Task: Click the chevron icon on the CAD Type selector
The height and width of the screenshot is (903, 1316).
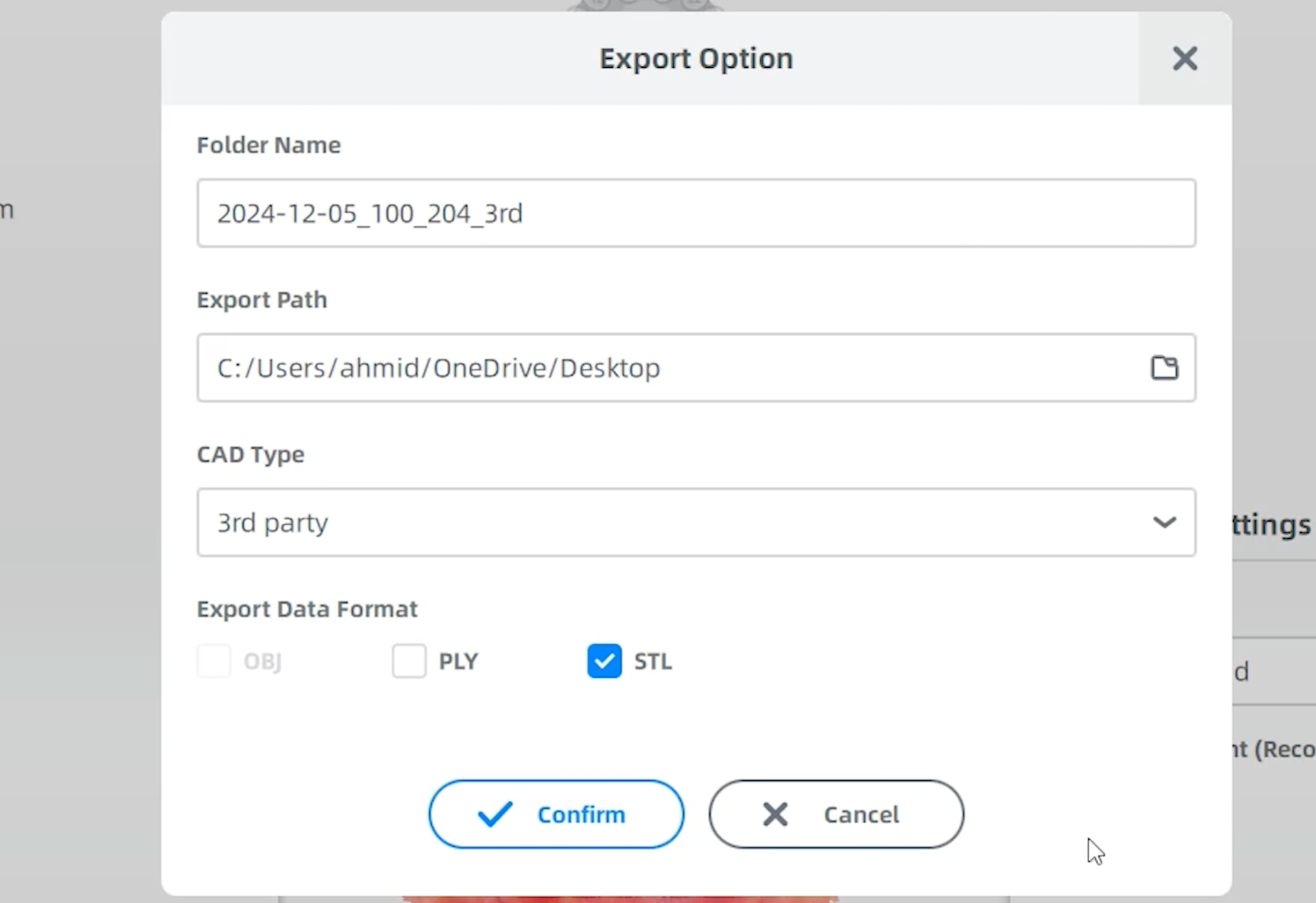Action: 1165,522
